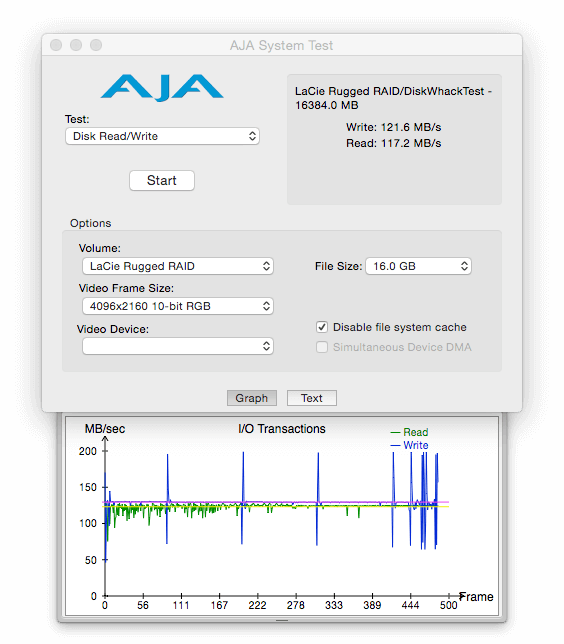Switch to the Graph tab
Screen dimensions: 564x644
click(x=252, y=398)
